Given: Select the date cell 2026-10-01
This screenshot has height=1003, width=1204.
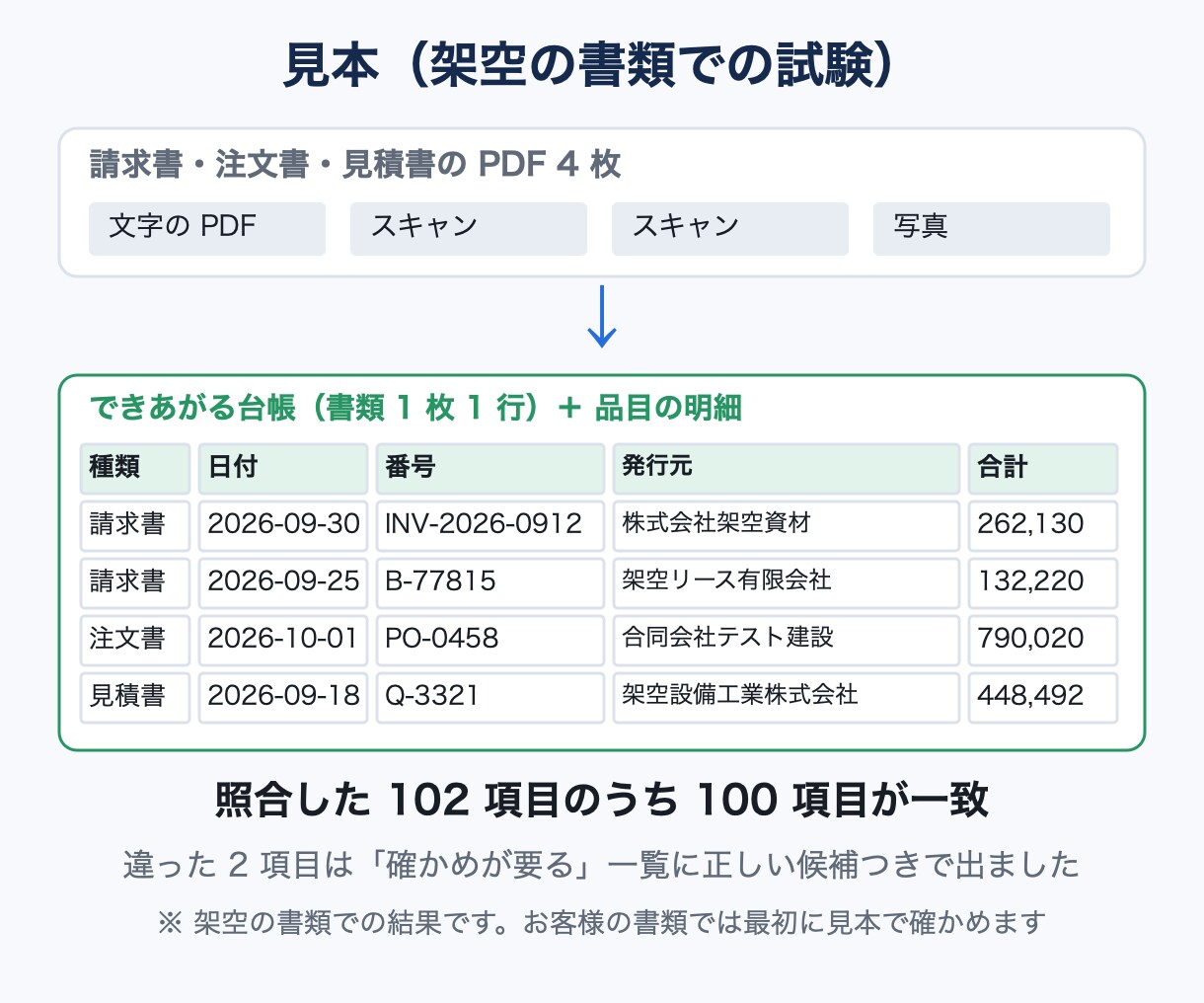Looking at the screenshot, I should [283, 640].
